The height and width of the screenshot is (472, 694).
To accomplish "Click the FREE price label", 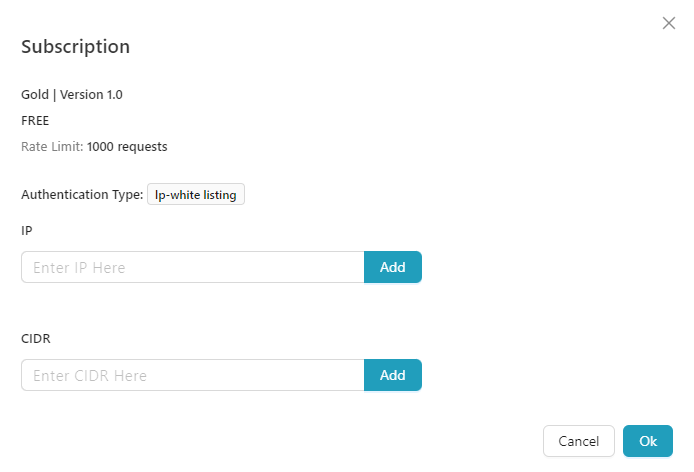I will [x=35, y=121].
